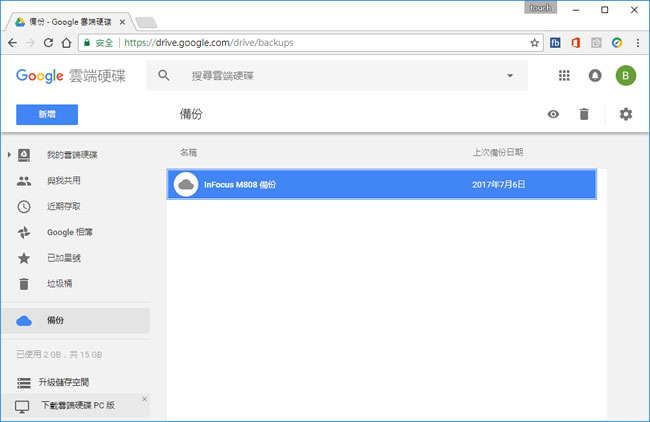Screen dimensions: 650x422
Task: Click the green 安全 secure site indicator
Action: point(99,43)
